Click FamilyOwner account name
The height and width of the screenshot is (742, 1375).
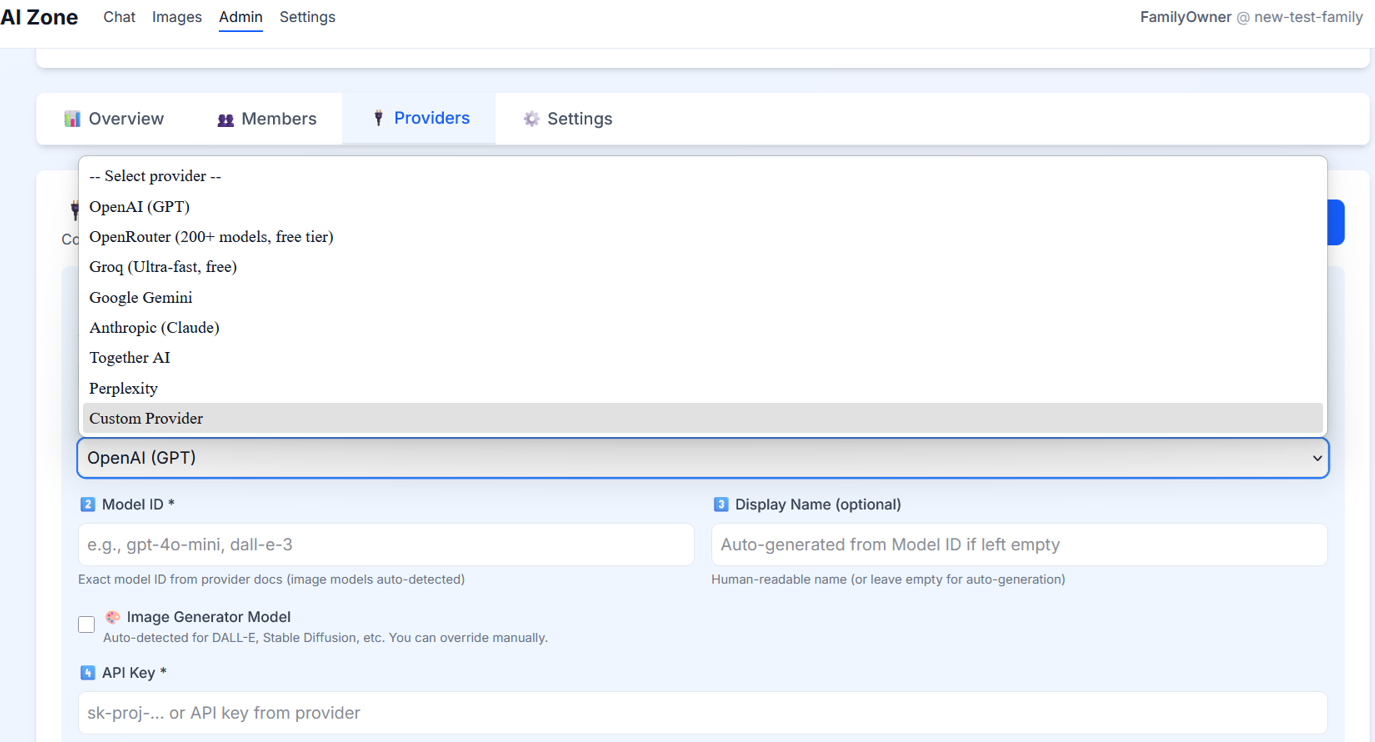[x=1185, y=17]
